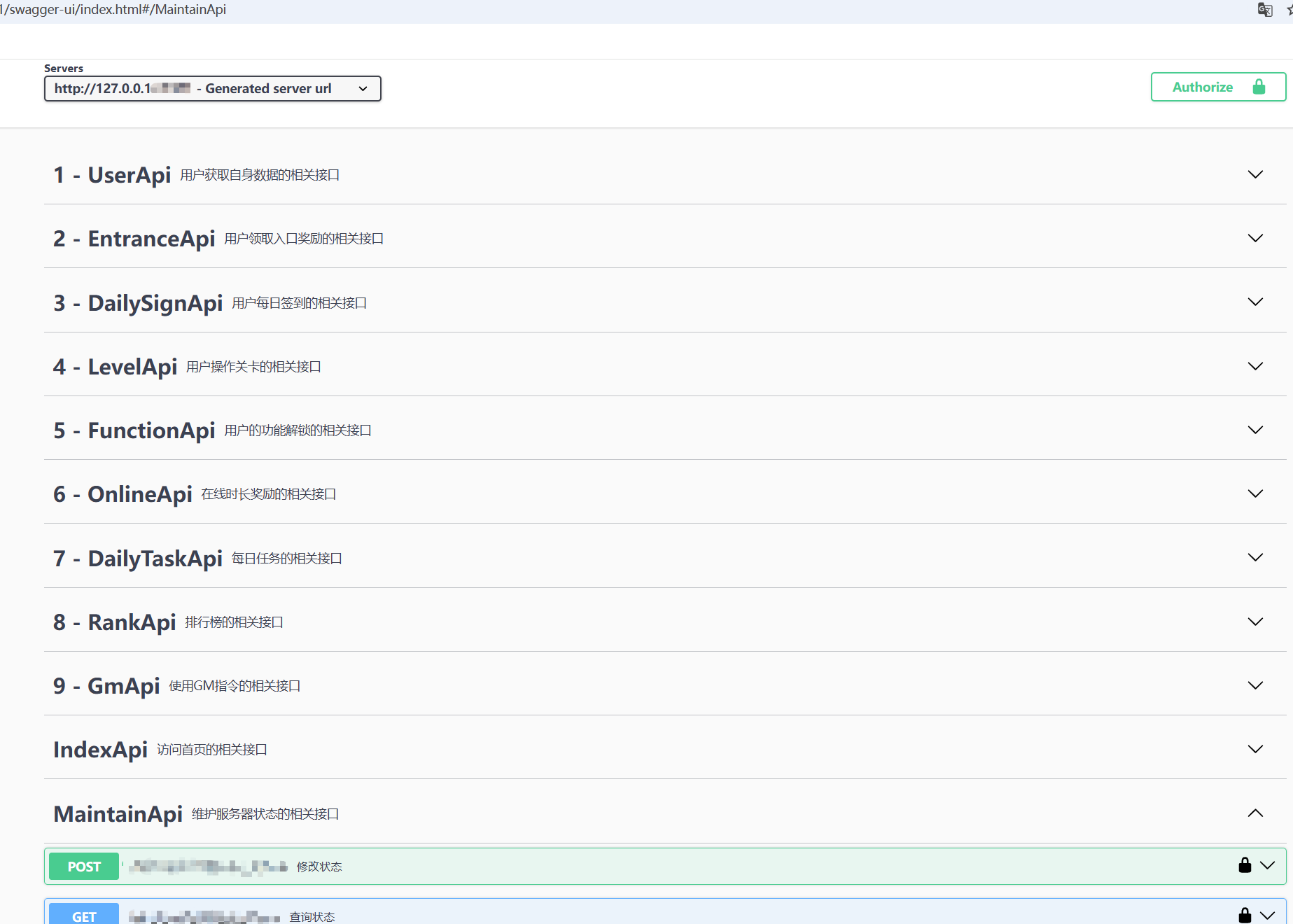The height and width of the screenshot is (924, 1293).
Task: Click the Servers label text
Action: click(x=64, y=68)
